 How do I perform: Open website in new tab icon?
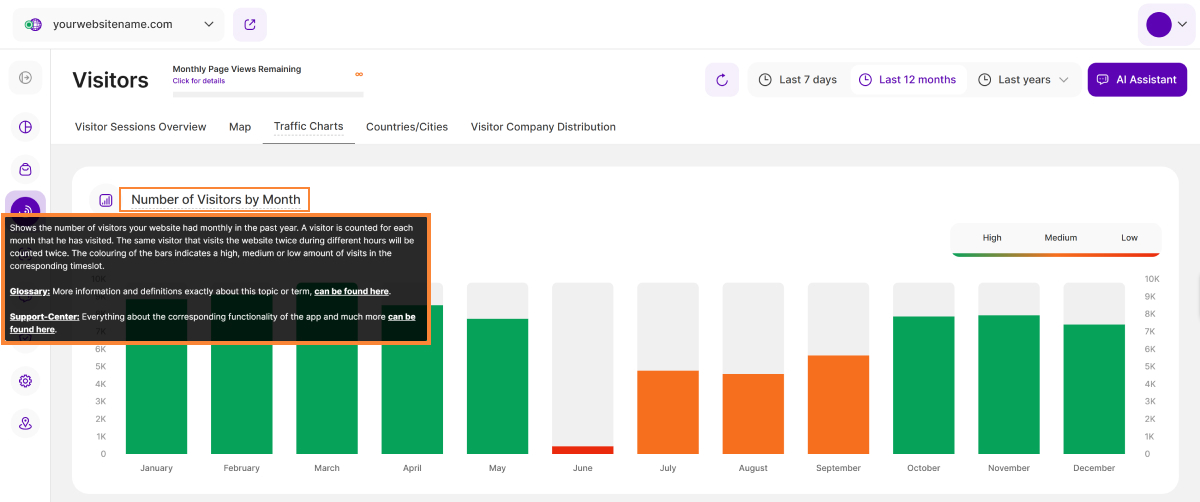click(x=249, y=24)
